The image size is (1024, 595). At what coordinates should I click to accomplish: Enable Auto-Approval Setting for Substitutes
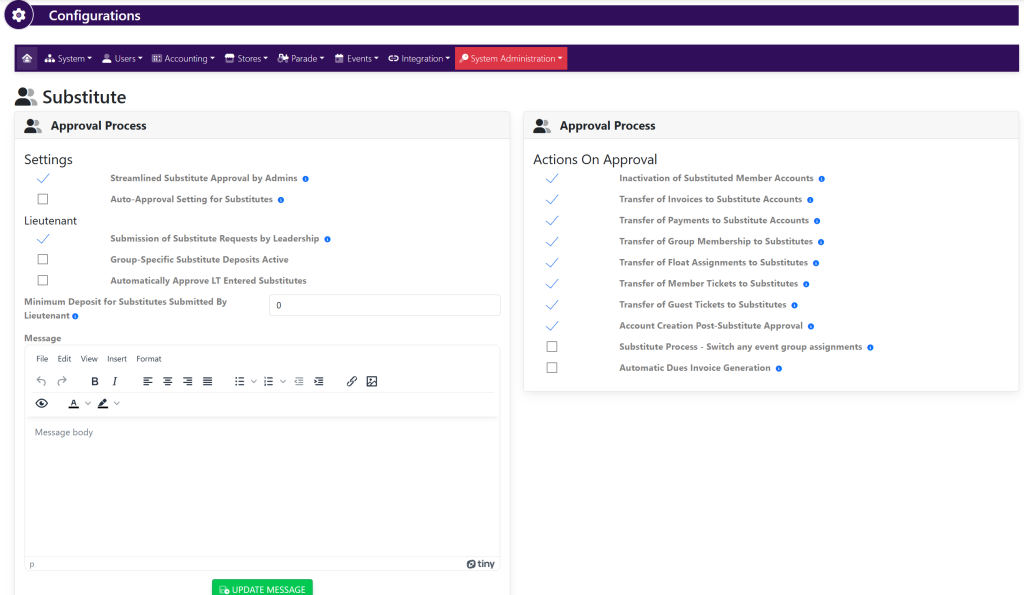(43, 200)
